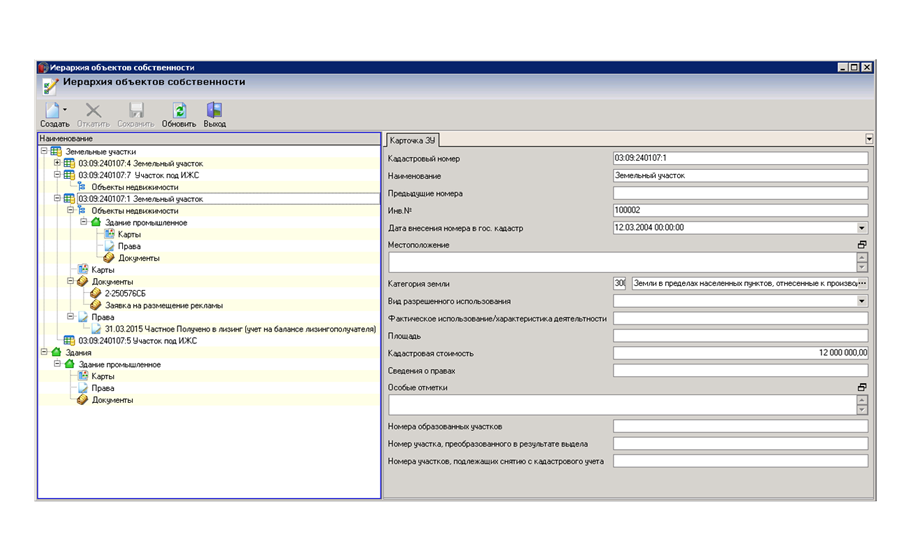The image size is (910, 560).
Task: Select the 03:09:240107:1 Земельный участок row
Action: point(228,198)
